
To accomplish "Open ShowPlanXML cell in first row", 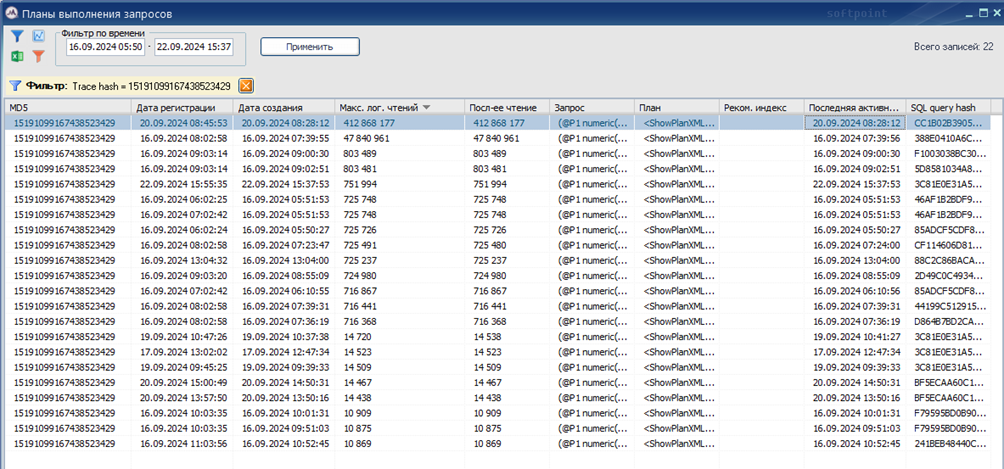I will click(678, 123).
